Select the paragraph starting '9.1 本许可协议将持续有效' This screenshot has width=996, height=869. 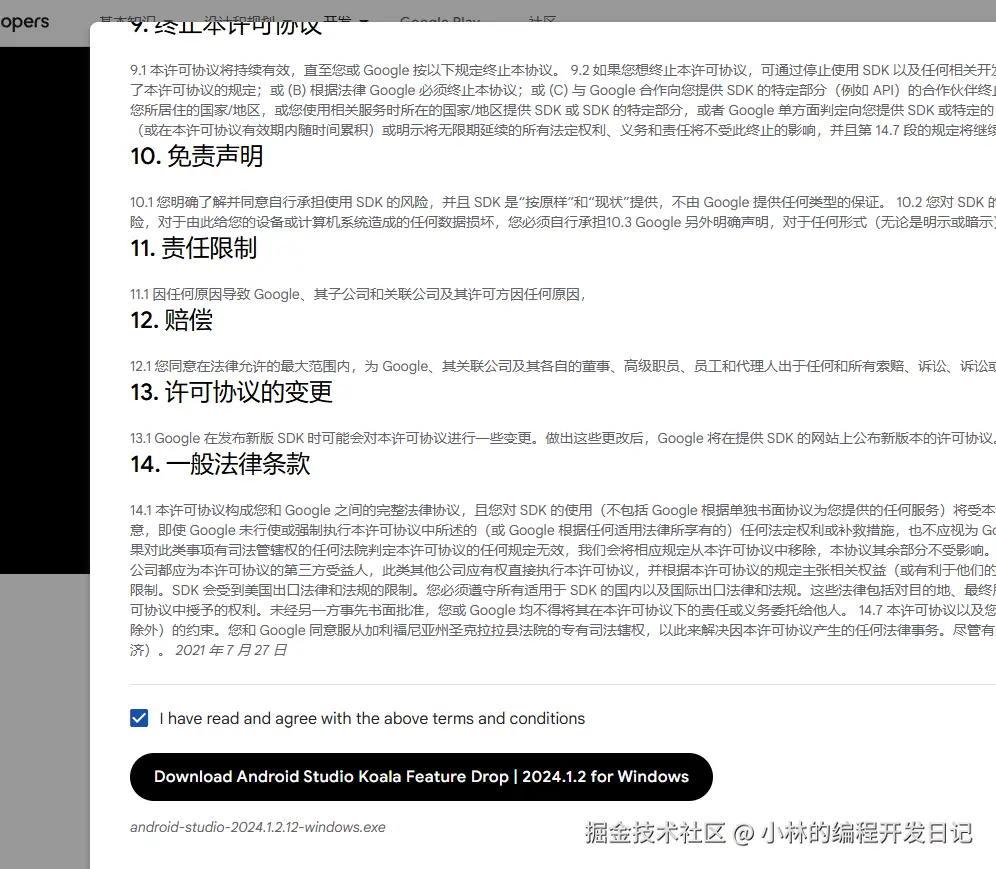click(x=563, y=100)
